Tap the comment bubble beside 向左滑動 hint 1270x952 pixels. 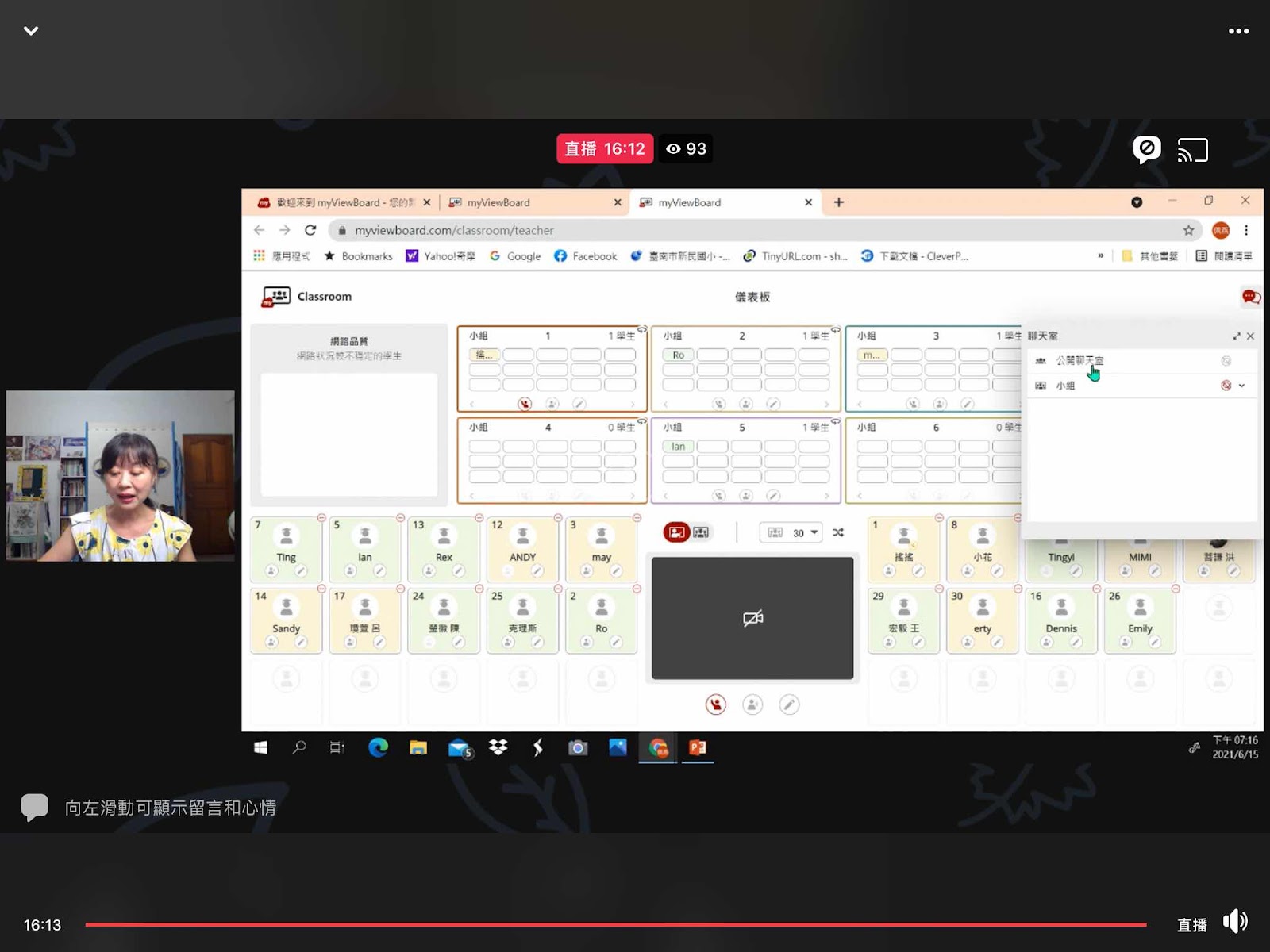point(34,808)
